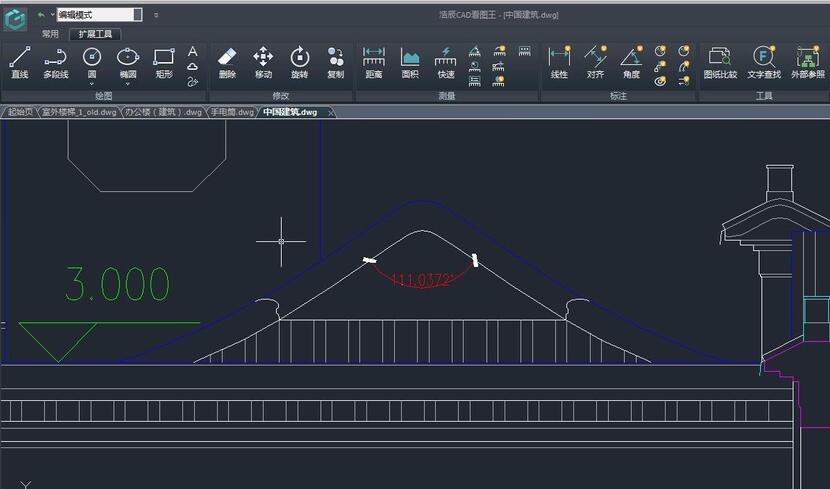Open 图纸比较 drawing compare tool
The width and height of the screenshot is (830, 489).
tap(720, 62)
